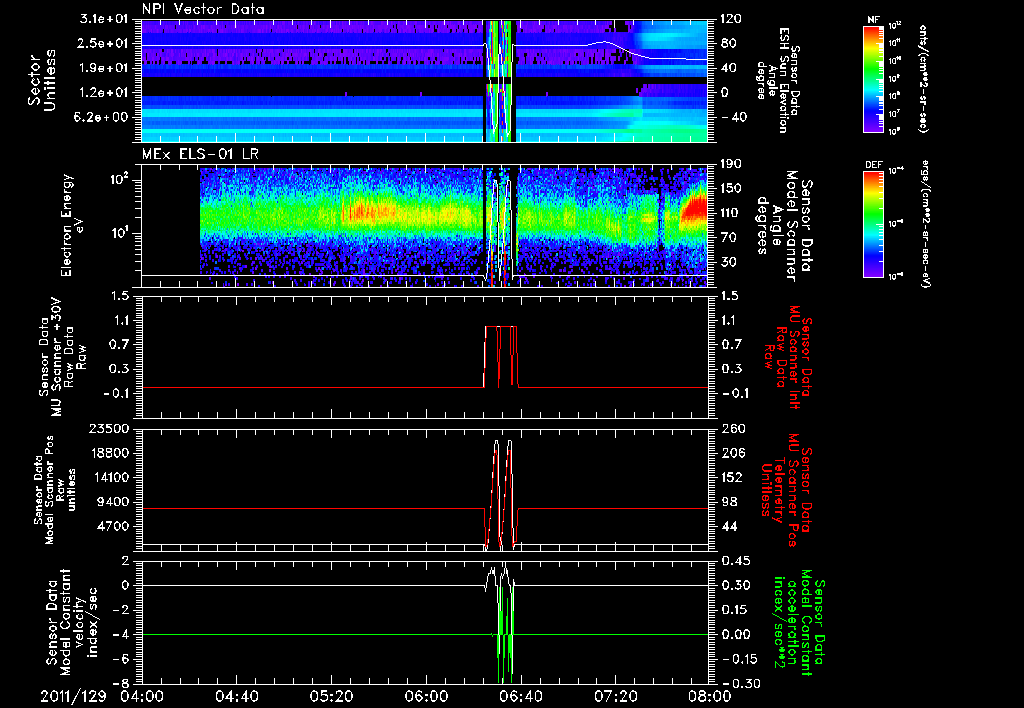Select the NF color bar legend

[874, 78]
